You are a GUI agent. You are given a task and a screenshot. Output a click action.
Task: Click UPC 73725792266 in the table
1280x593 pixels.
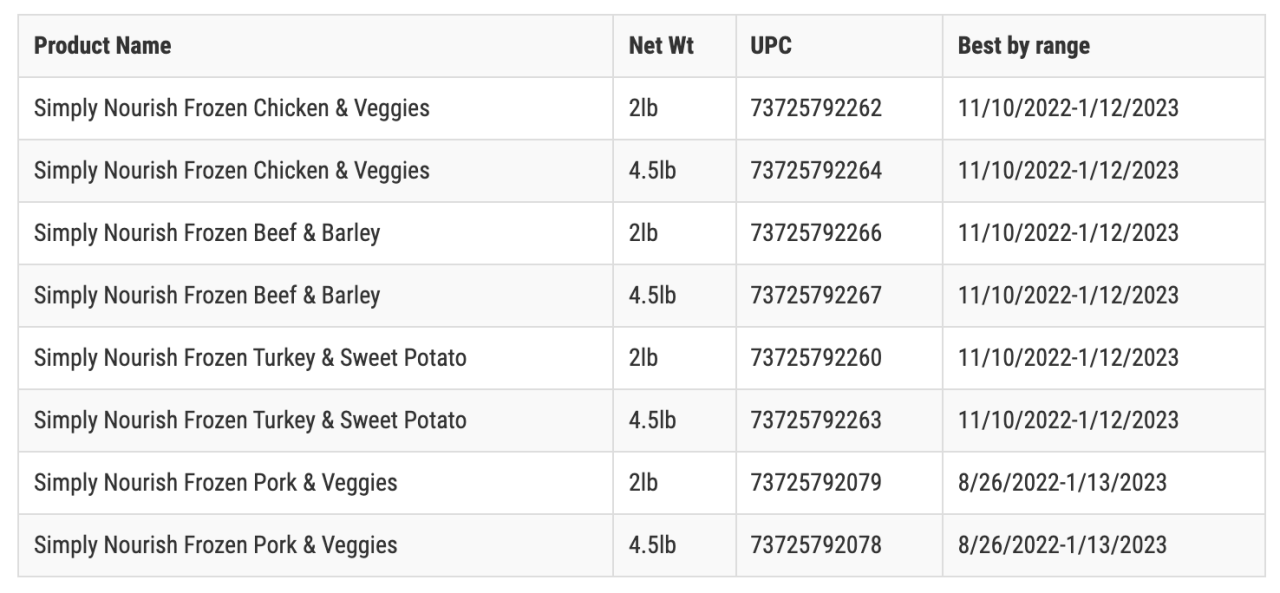(816, 233)
